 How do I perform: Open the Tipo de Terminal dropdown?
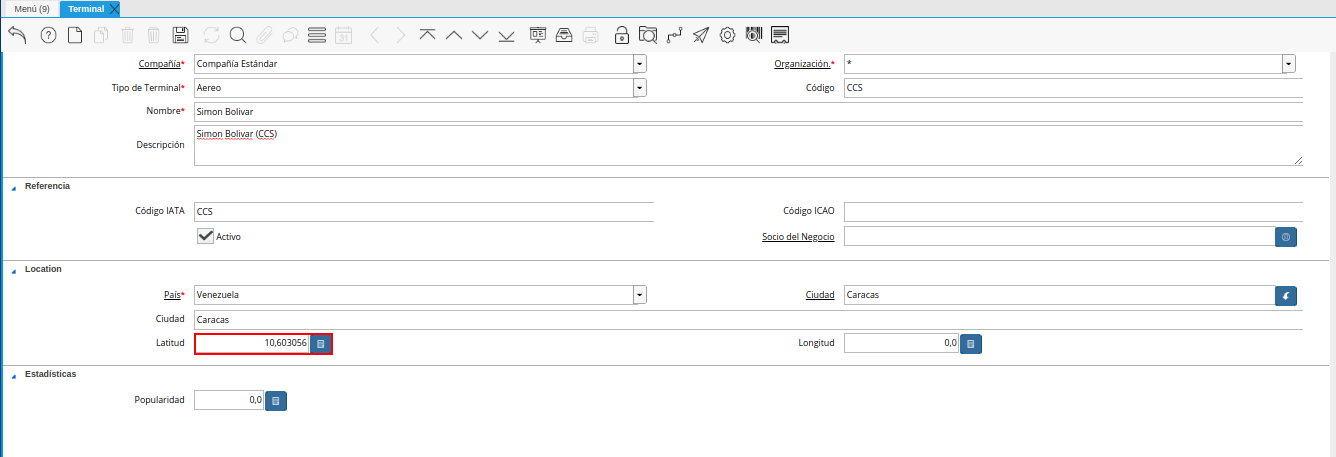pos(639,88)
